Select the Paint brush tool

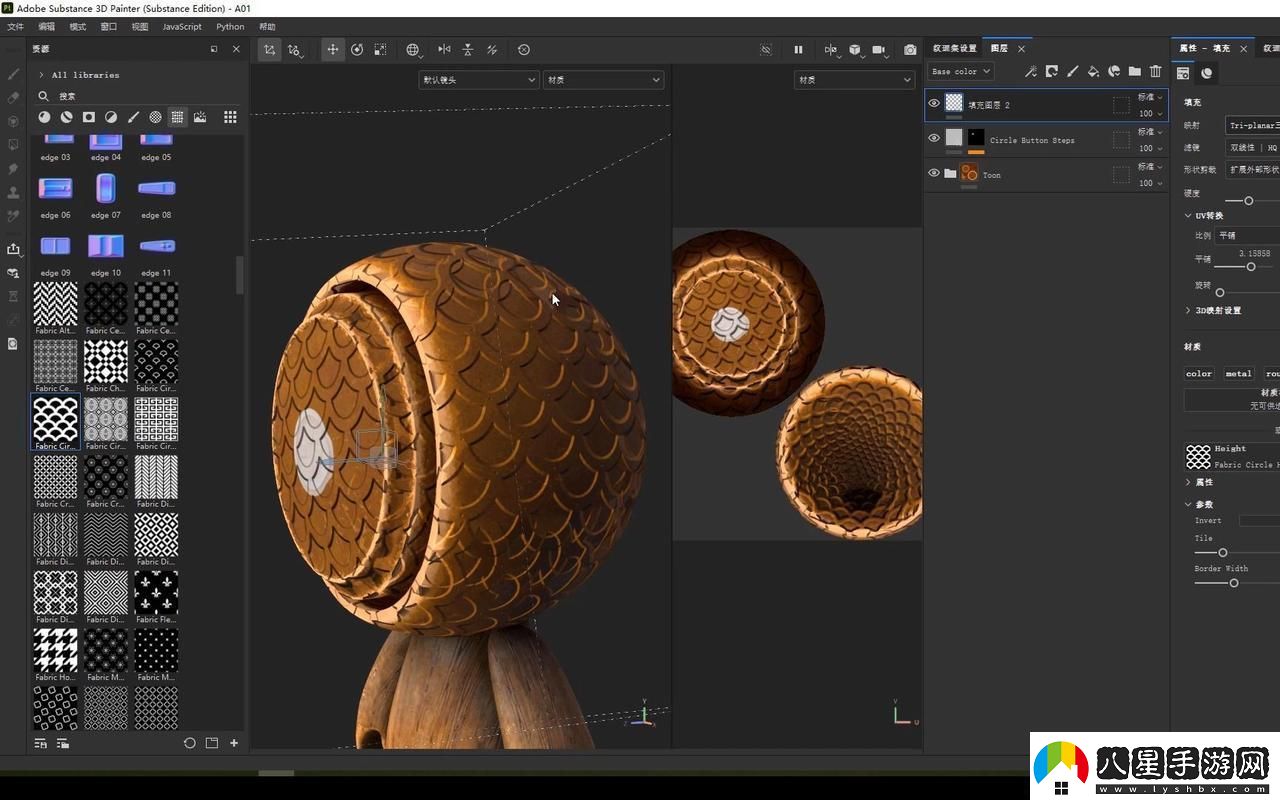(x=13, y=73)
